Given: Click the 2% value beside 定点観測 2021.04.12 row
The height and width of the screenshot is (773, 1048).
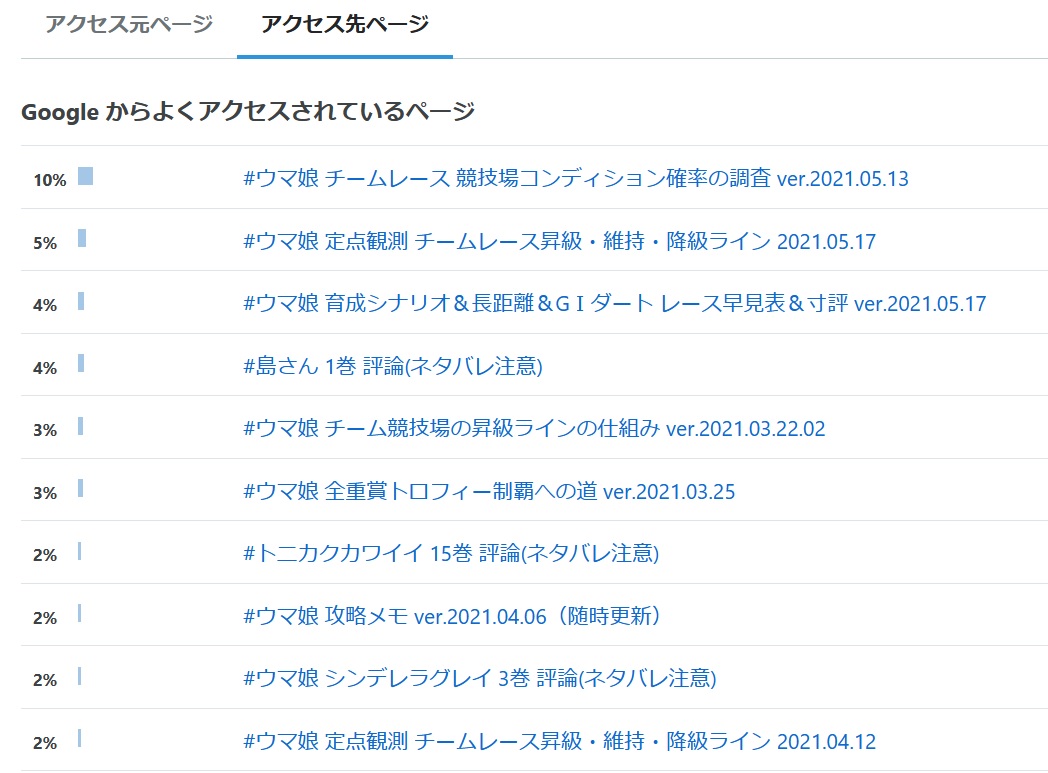Looking at the screenshot, I should (45, 743).
